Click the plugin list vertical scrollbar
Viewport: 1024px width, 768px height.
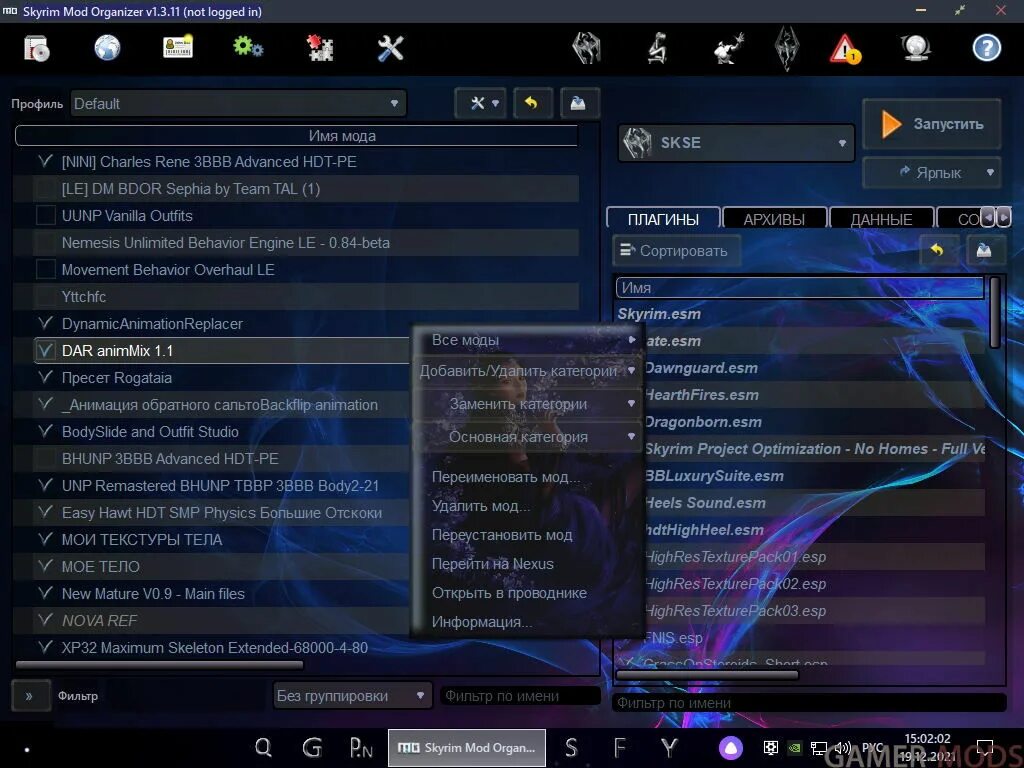click(995, 312)
